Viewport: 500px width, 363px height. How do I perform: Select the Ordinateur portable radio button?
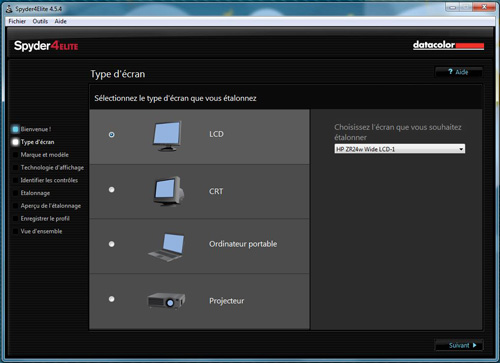click(112, 244)
